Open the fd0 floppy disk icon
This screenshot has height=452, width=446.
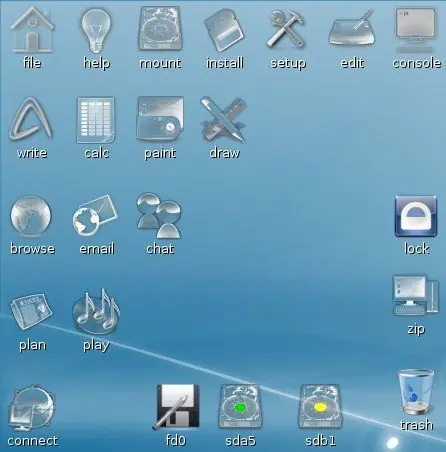tap(177, 407)
